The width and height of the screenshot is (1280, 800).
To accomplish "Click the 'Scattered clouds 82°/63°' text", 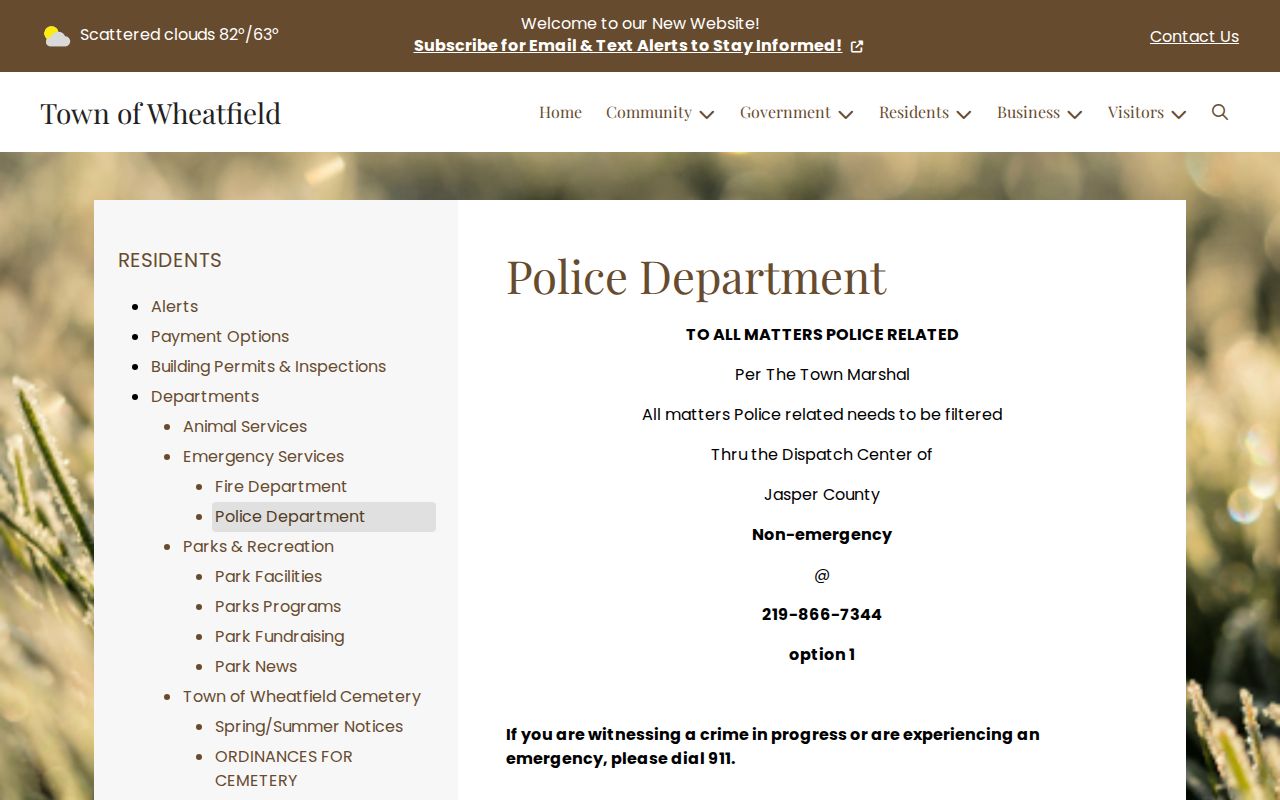I will [x=179, y=34].
